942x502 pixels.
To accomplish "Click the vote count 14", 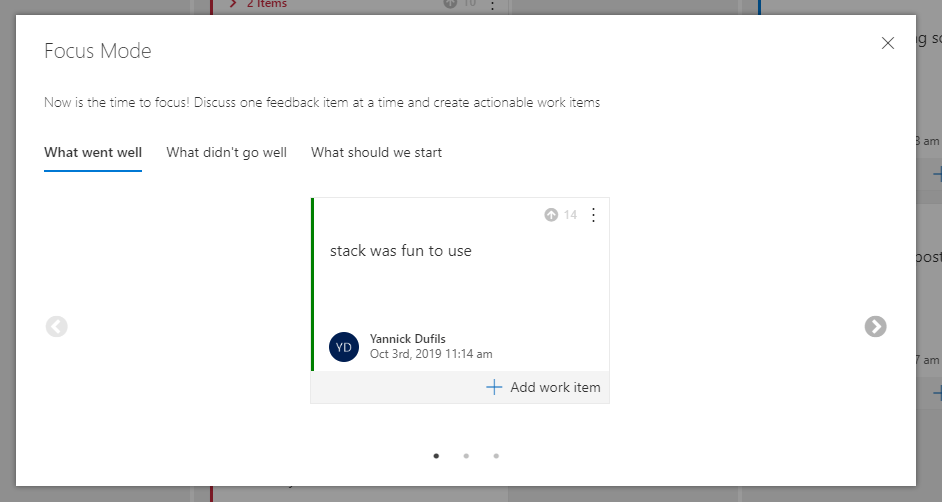I will pos(570,215).
